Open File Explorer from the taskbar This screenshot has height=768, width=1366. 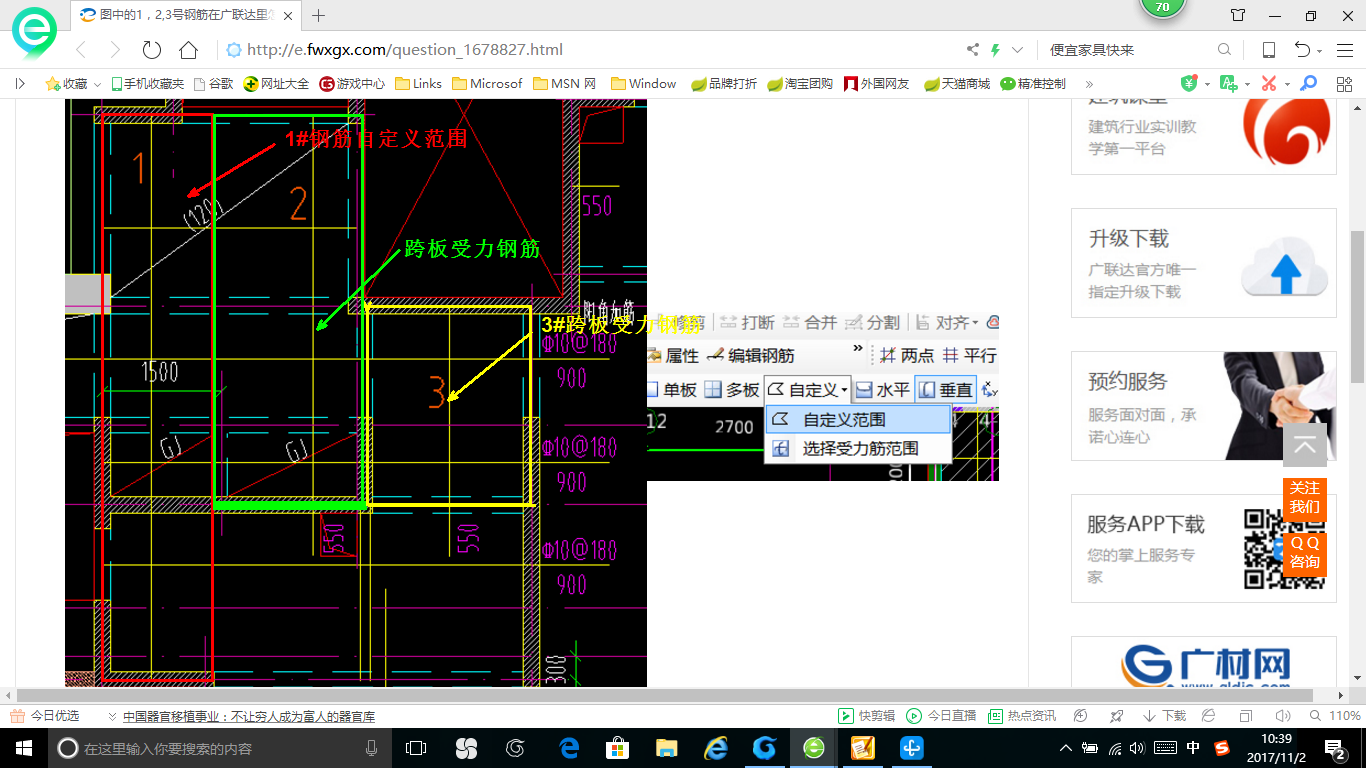666,748
